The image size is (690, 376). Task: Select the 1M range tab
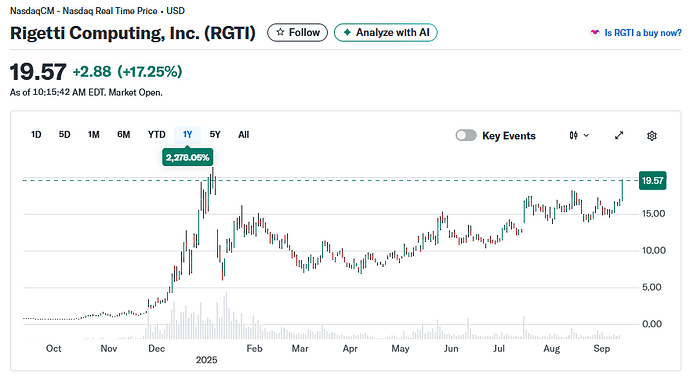[94, 135]
